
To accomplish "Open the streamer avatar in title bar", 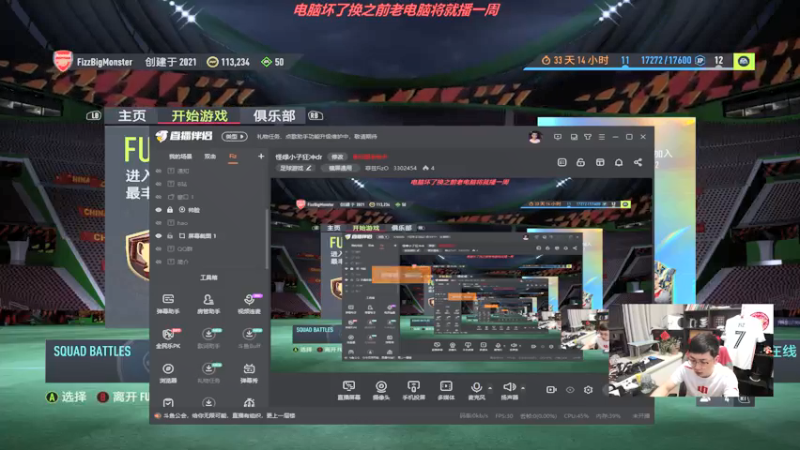I will pos(535,137).
